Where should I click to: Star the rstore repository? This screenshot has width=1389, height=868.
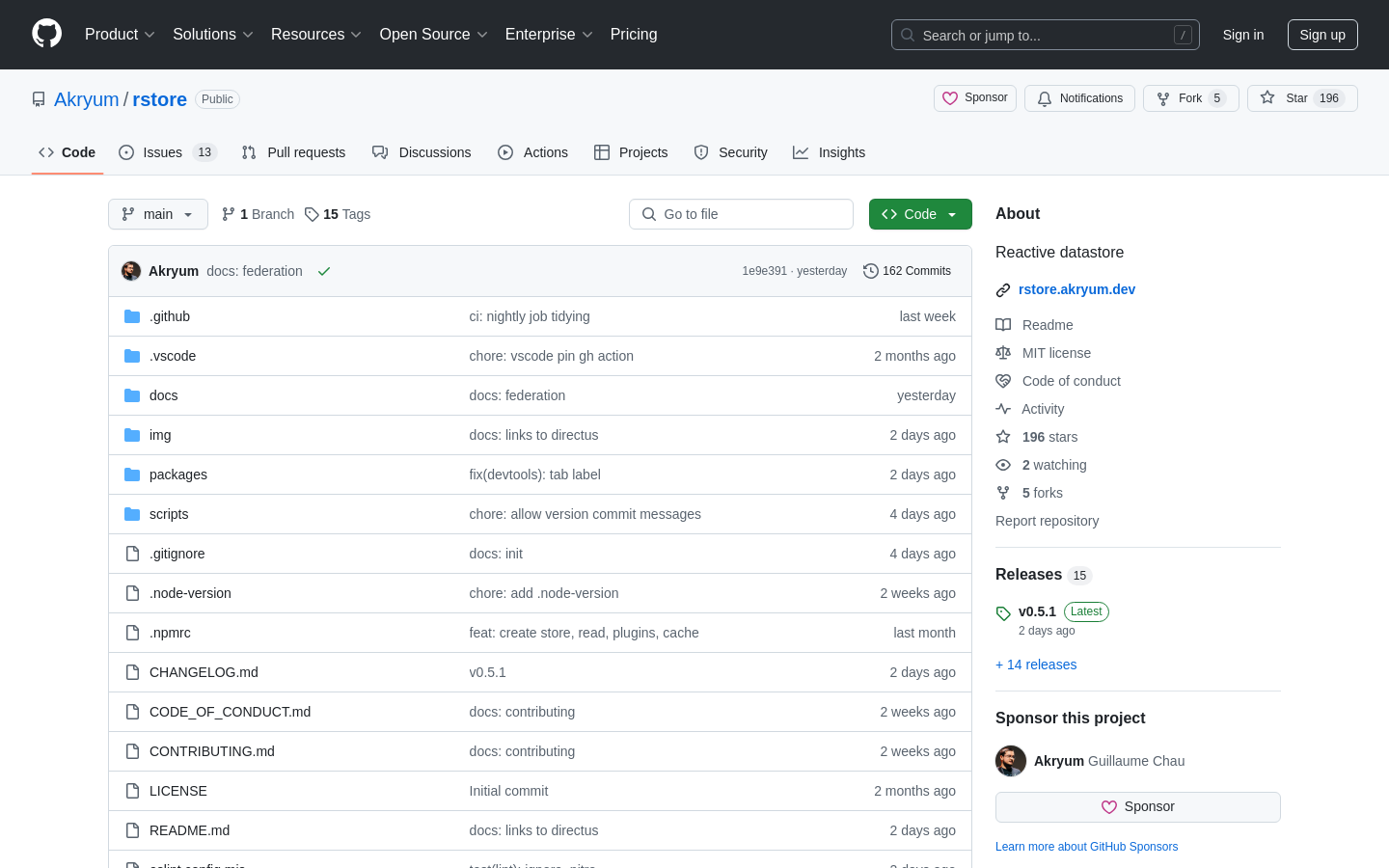1286,98
